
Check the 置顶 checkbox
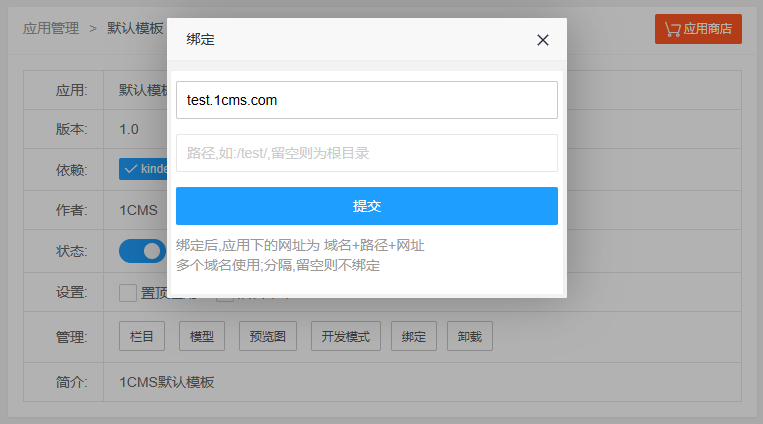click(x=128, y=293)
